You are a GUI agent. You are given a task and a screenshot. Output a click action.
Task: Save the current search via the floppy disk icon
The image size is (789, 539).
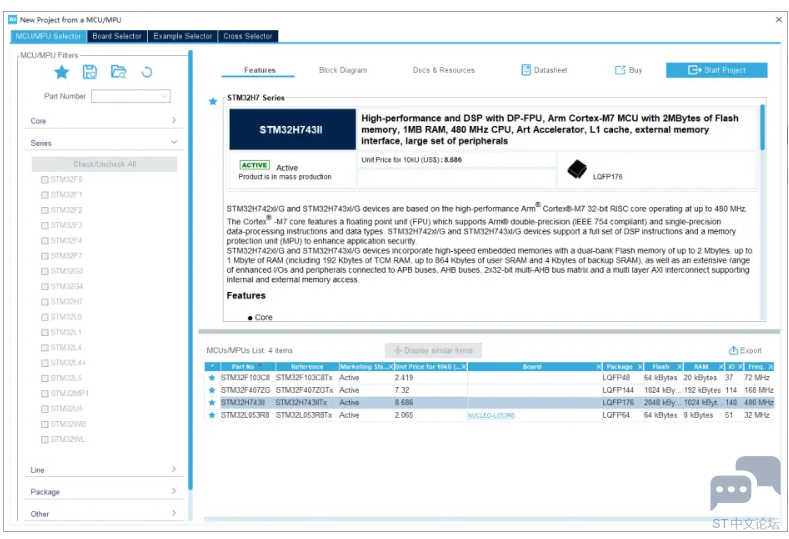coord(90,72)
